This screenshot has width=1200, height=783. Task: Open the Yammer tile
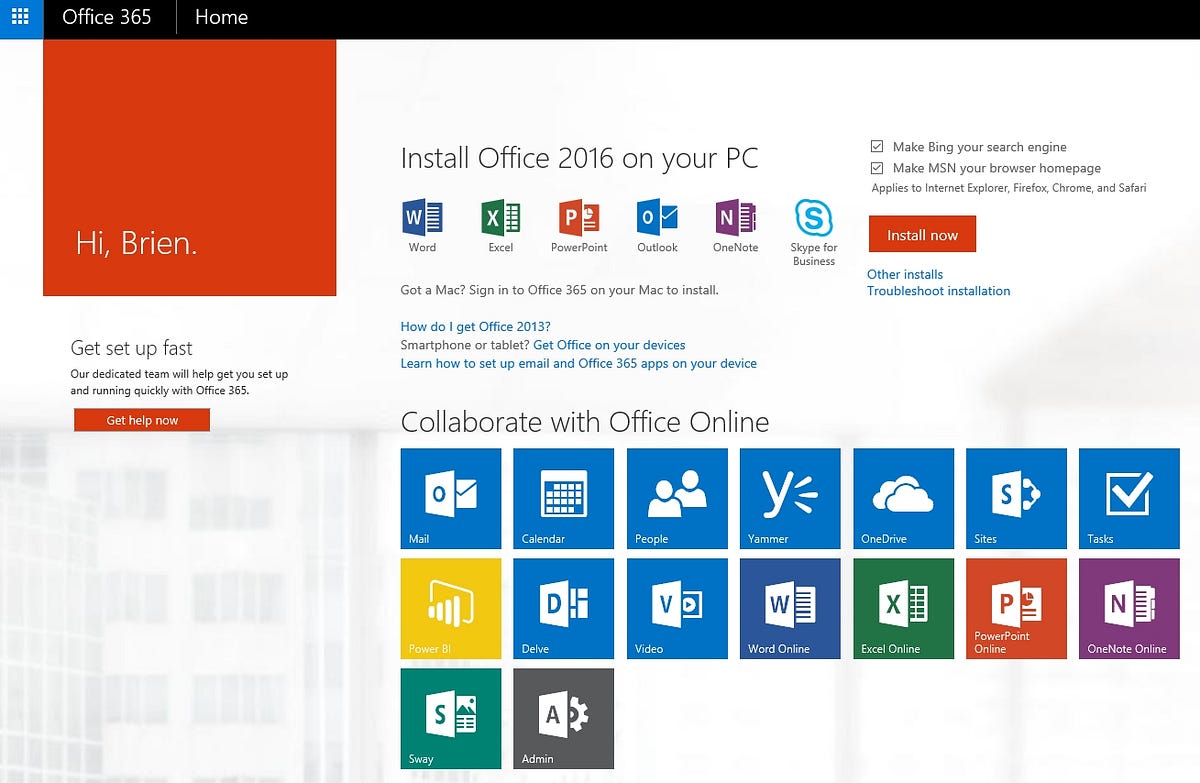(790, 499)
